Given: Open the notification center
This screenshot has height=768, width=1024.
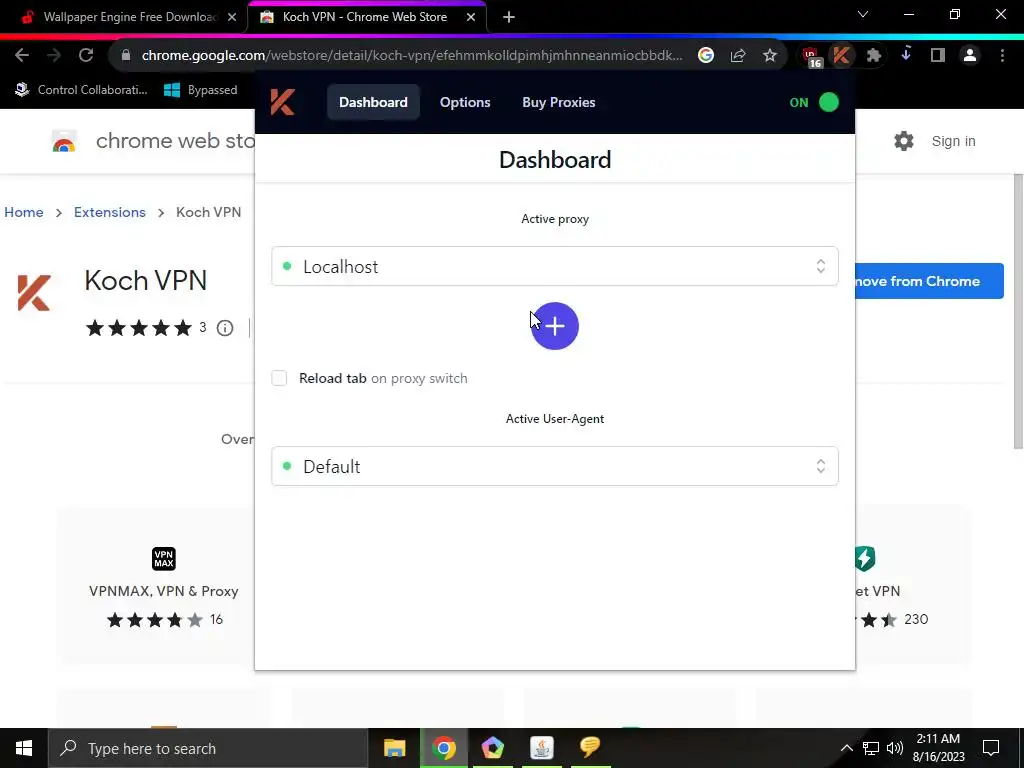Looking at the screenshot, I should [991, 748].
